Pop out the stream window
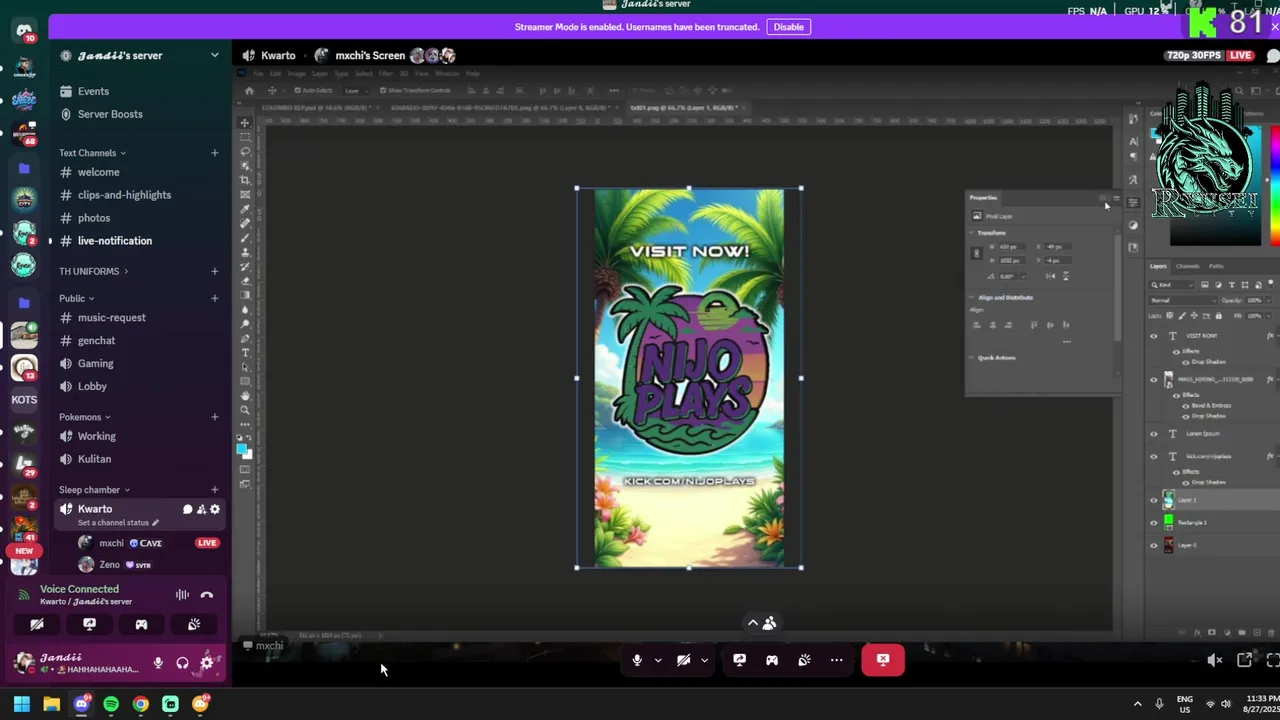Image resolution: width=1280 pixels, height=720 pixels. pos(1244,660)
